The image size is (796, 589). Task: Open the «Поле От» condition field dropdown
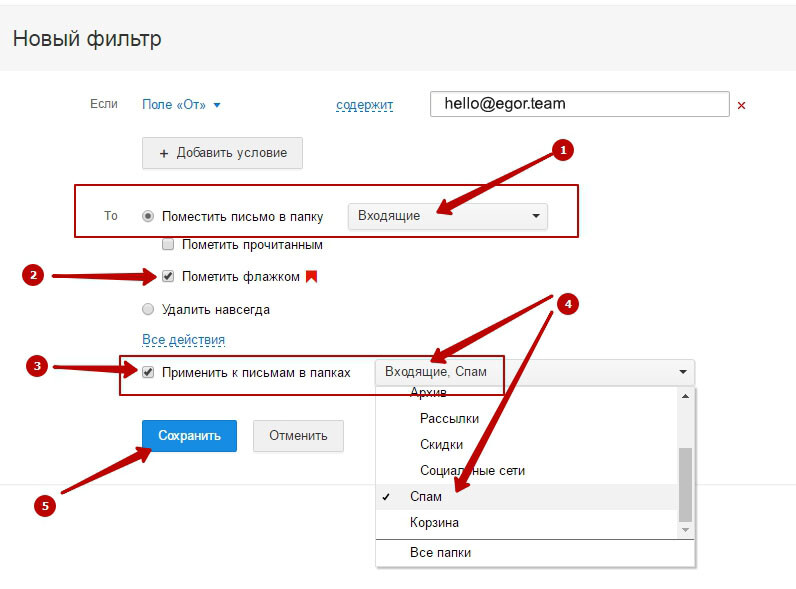pos(181,105)
